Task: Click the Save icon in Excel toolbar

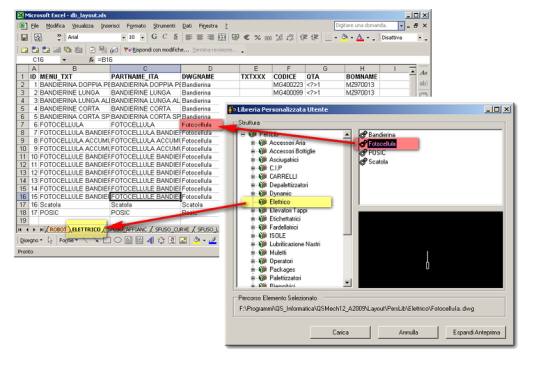Action: (x=24, y=38)
